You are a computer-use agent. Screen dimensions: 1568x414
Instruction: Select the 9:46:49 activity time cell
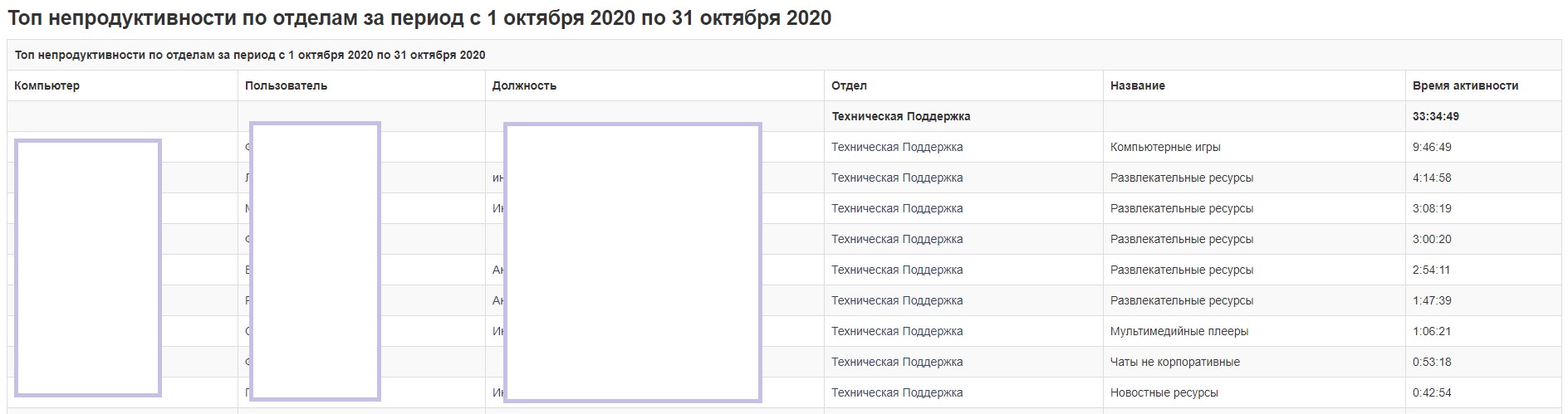tap(1432, 147)
